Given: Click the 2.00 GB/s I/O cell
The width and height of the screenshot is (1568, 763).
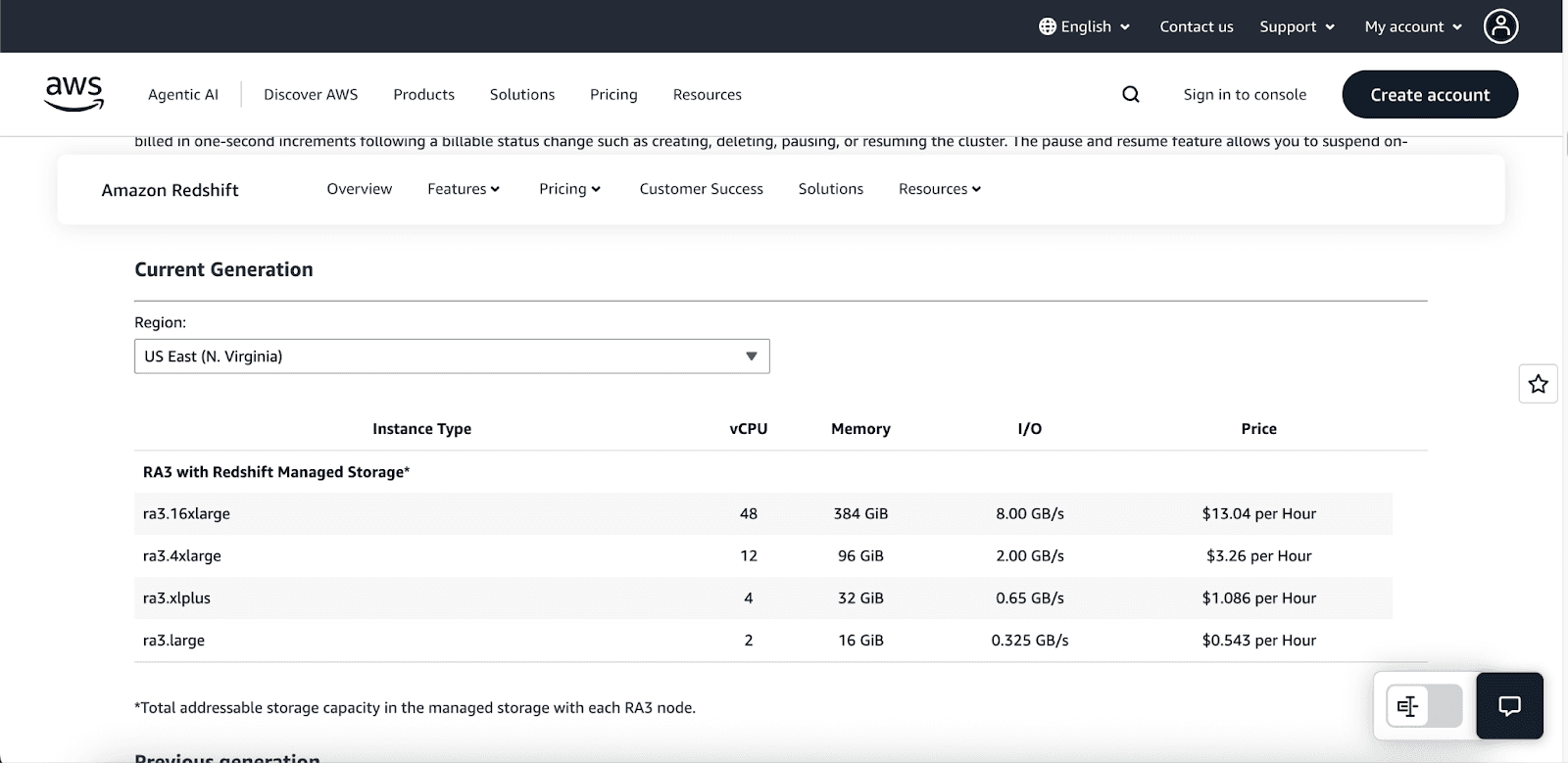Looking at the screenshot, I should click(x=1030, y=555).
